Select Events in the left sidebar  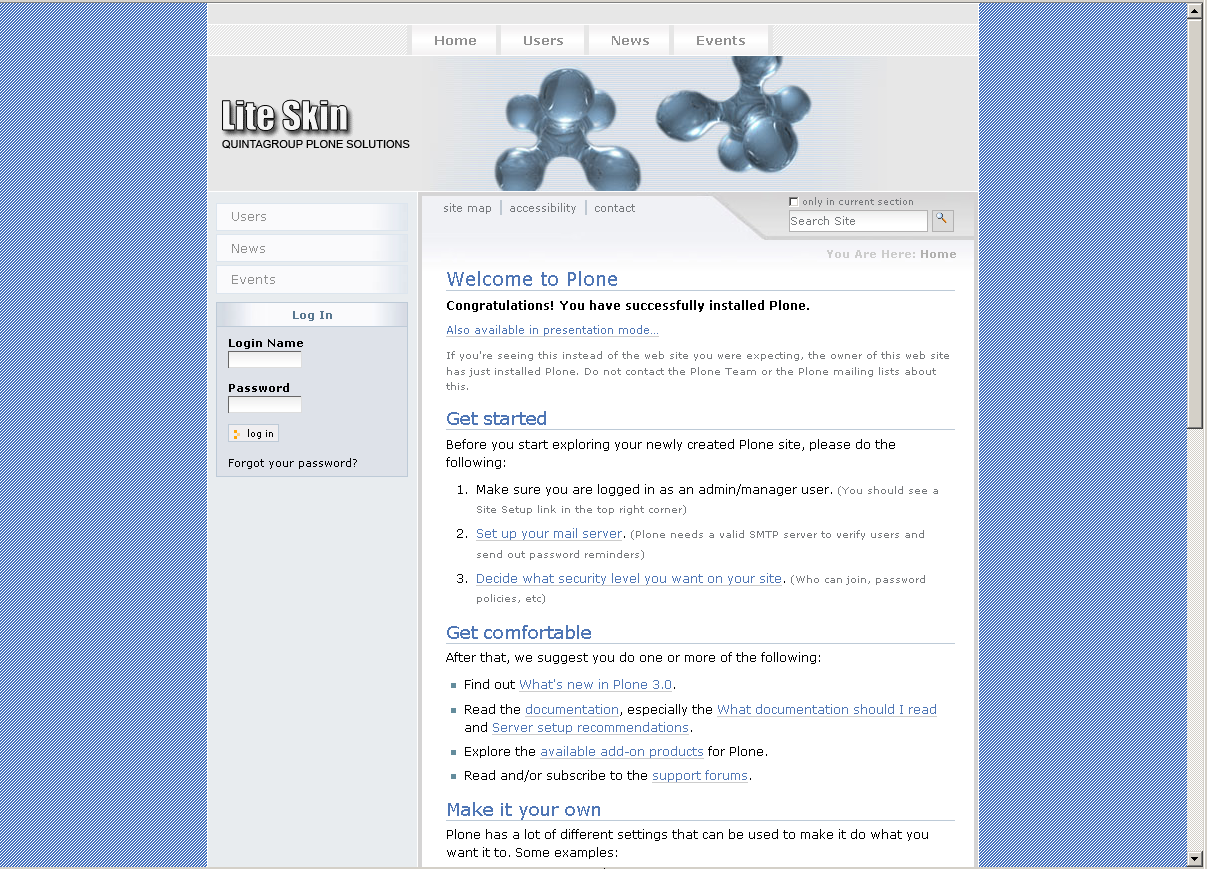[312, 280]
